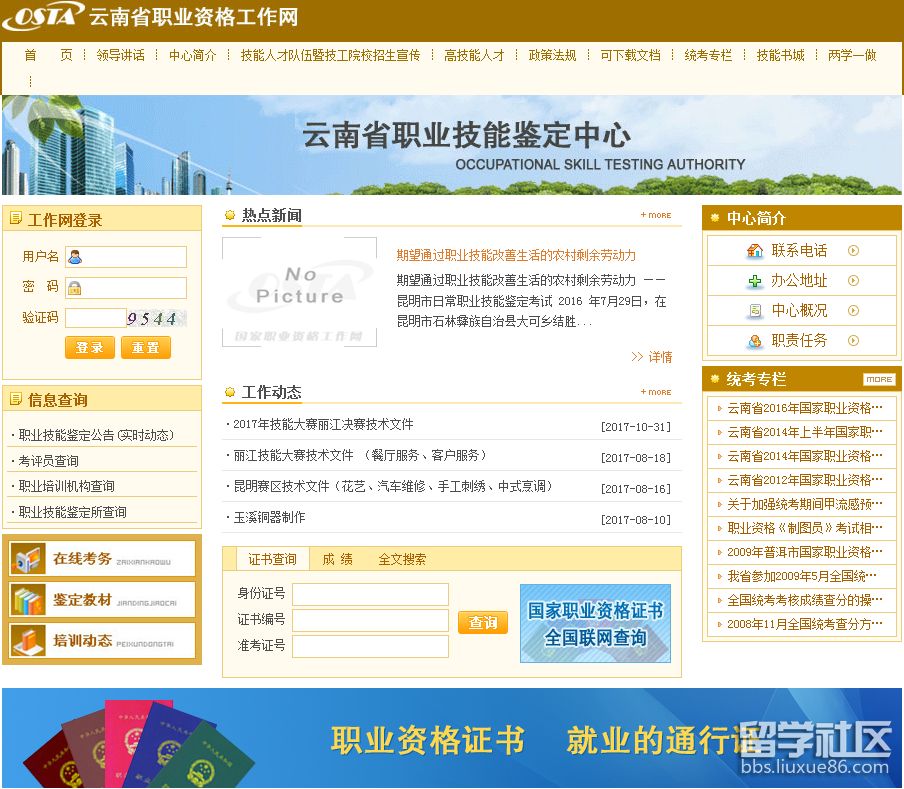Viewport: 904px width, 789px height.
Task: Click the 登录 login button
Action: click(x=89, y=348)
